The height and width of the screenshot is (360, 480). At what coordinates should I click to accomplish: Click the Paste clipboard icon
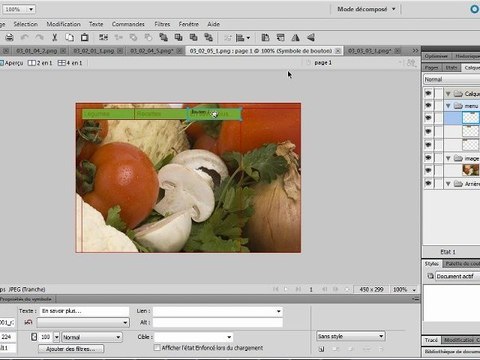tap(85, 37)
